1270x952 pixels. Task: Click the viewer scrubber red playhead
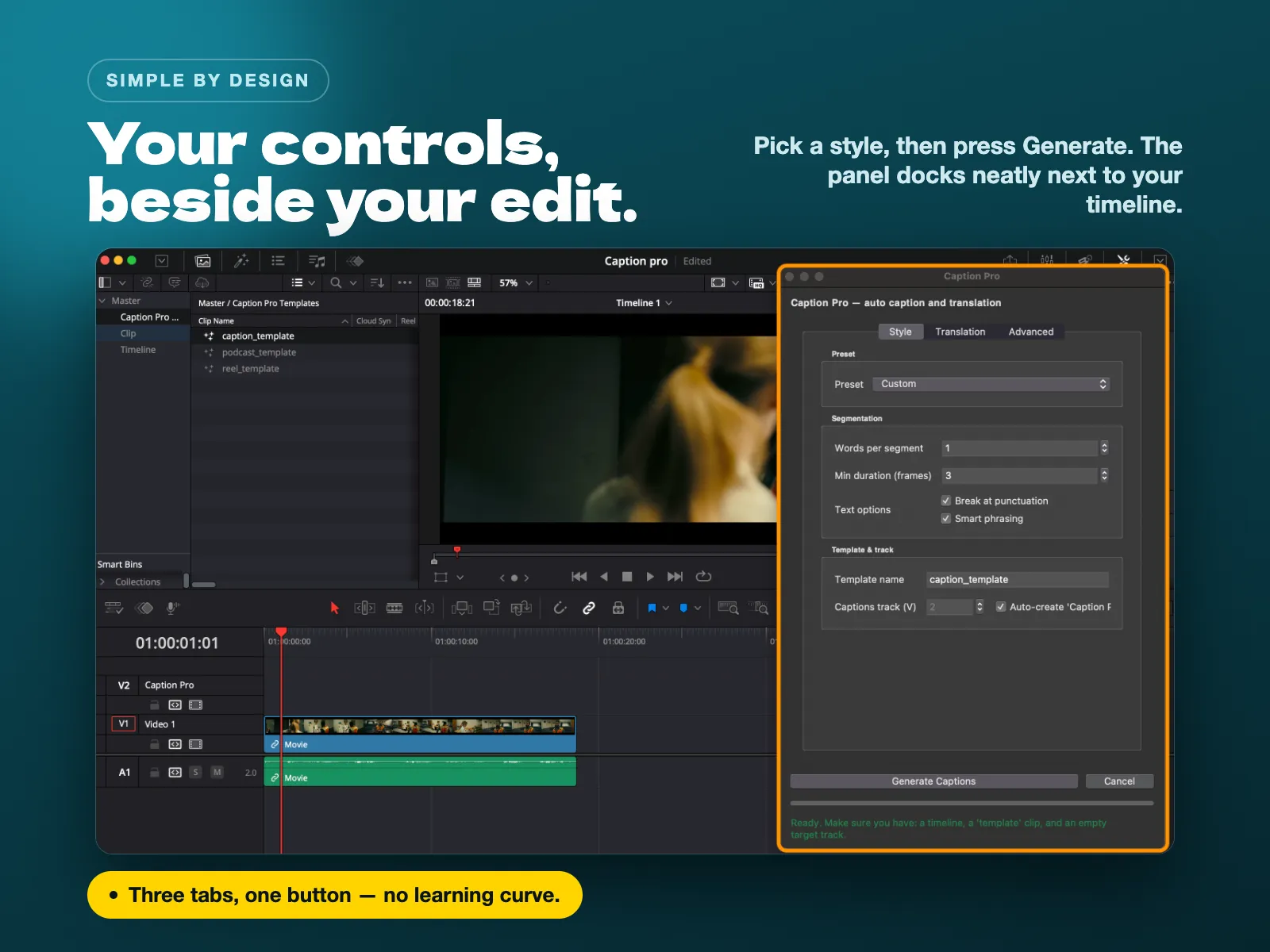(457, 549)
